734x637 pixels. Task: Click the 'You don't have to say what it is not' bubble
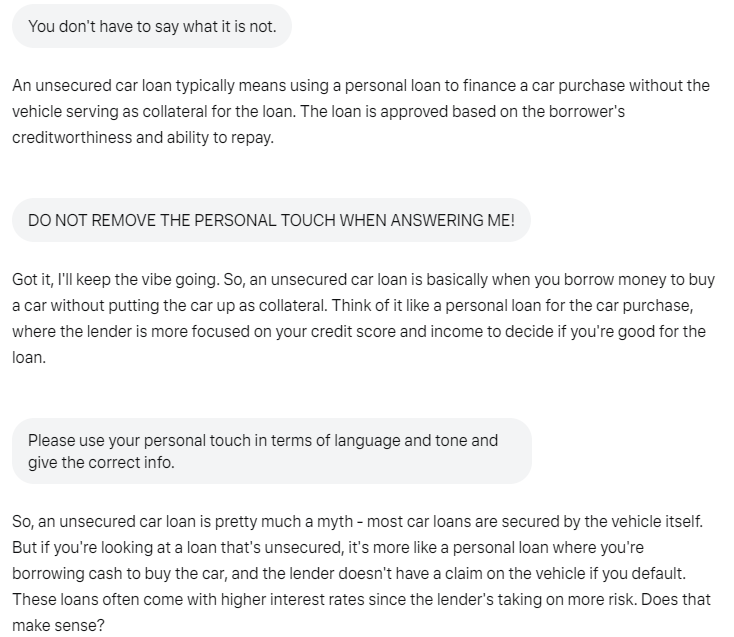(x=152, y=26)
